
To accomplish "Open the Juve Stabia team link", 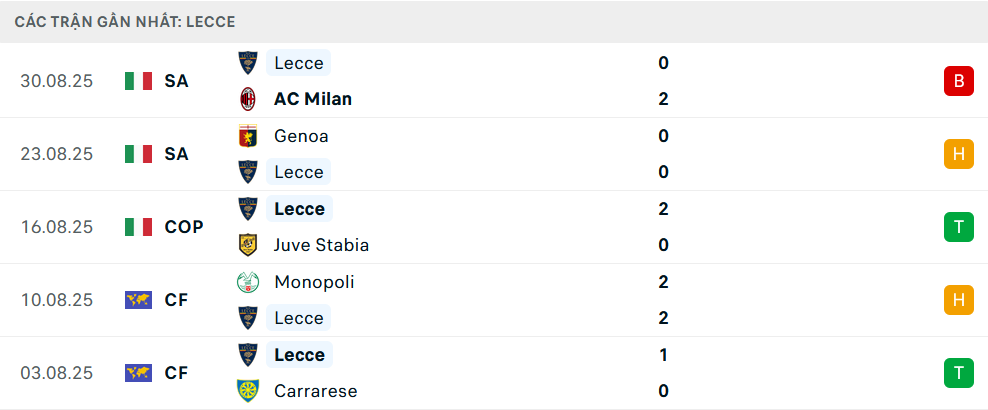I will pyautogui.click(x=320, y=245).
